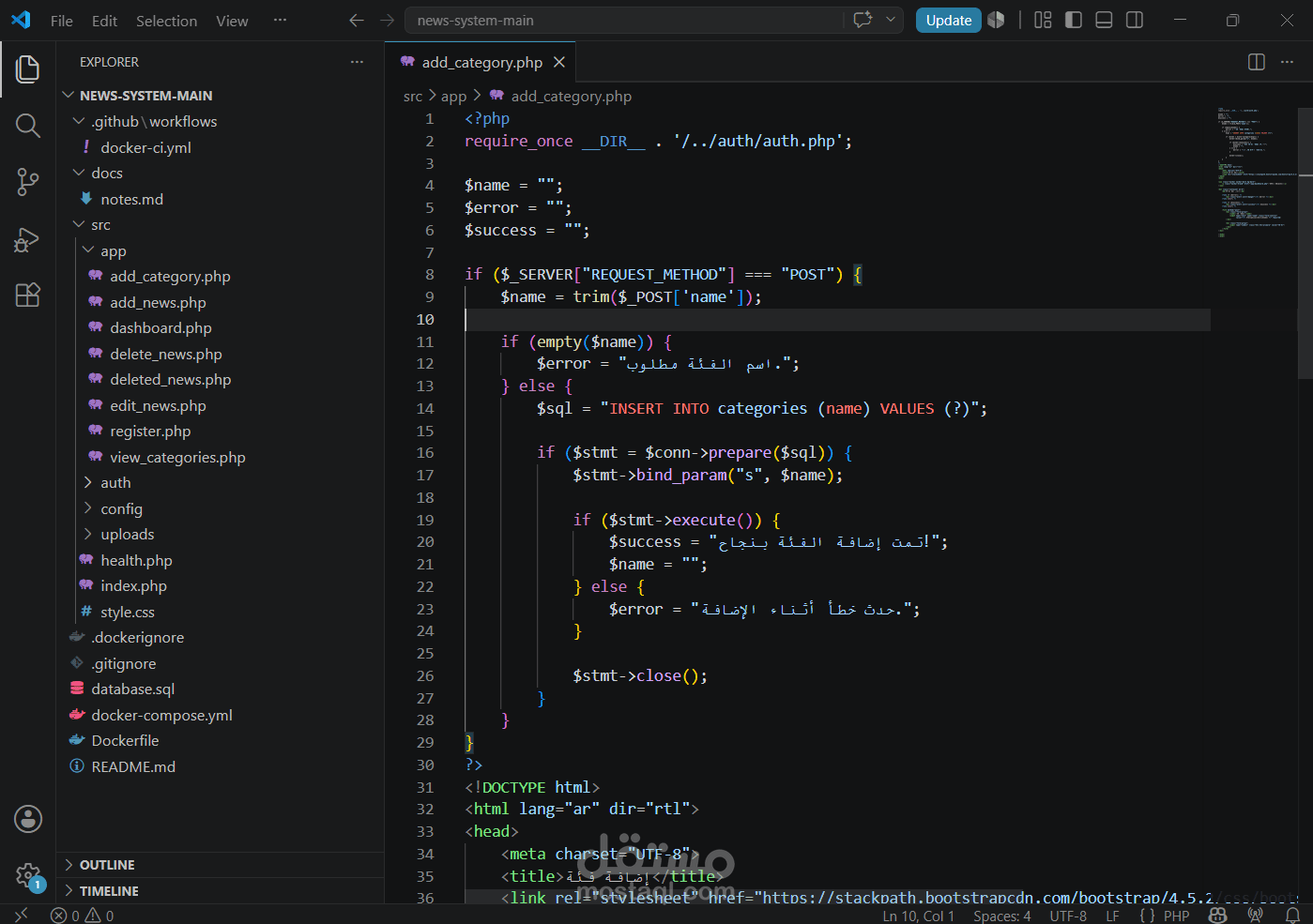
Task: Open style.css file
Action: [128, 612]
